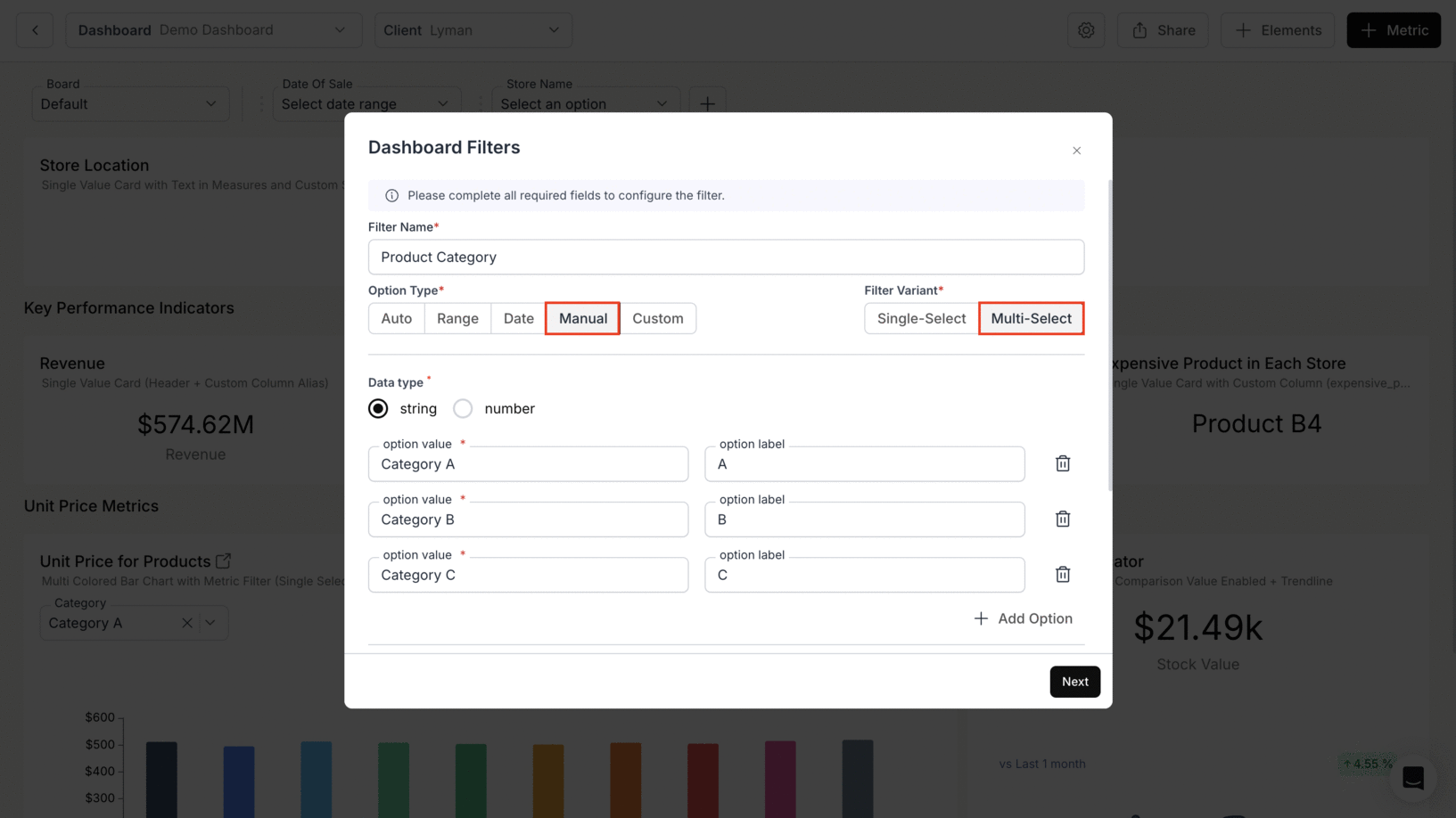Open the chat widget icon
1456x818 pixels.
[x=1412, y=777]
